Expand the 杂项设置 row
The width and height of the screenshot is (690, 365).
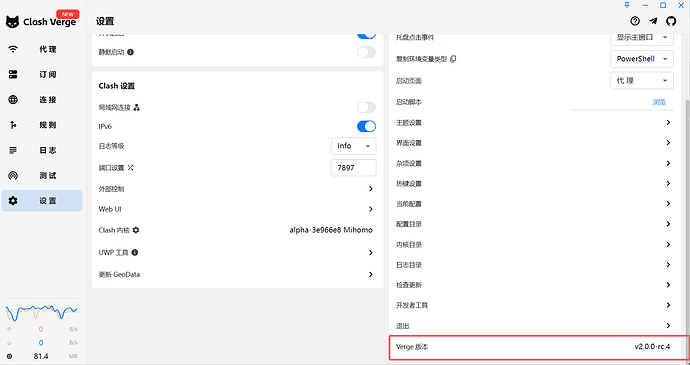point(534,163)
